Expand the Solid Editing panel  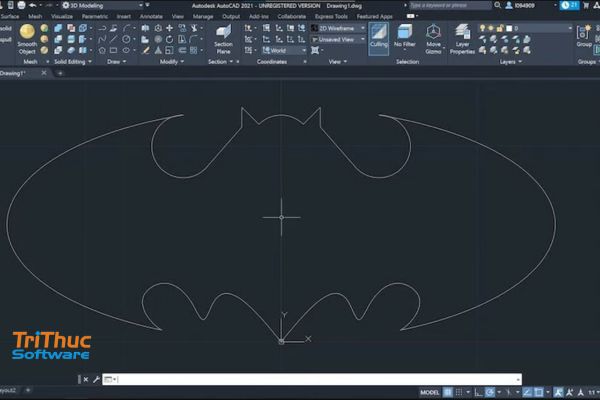(x=73, y=62)
